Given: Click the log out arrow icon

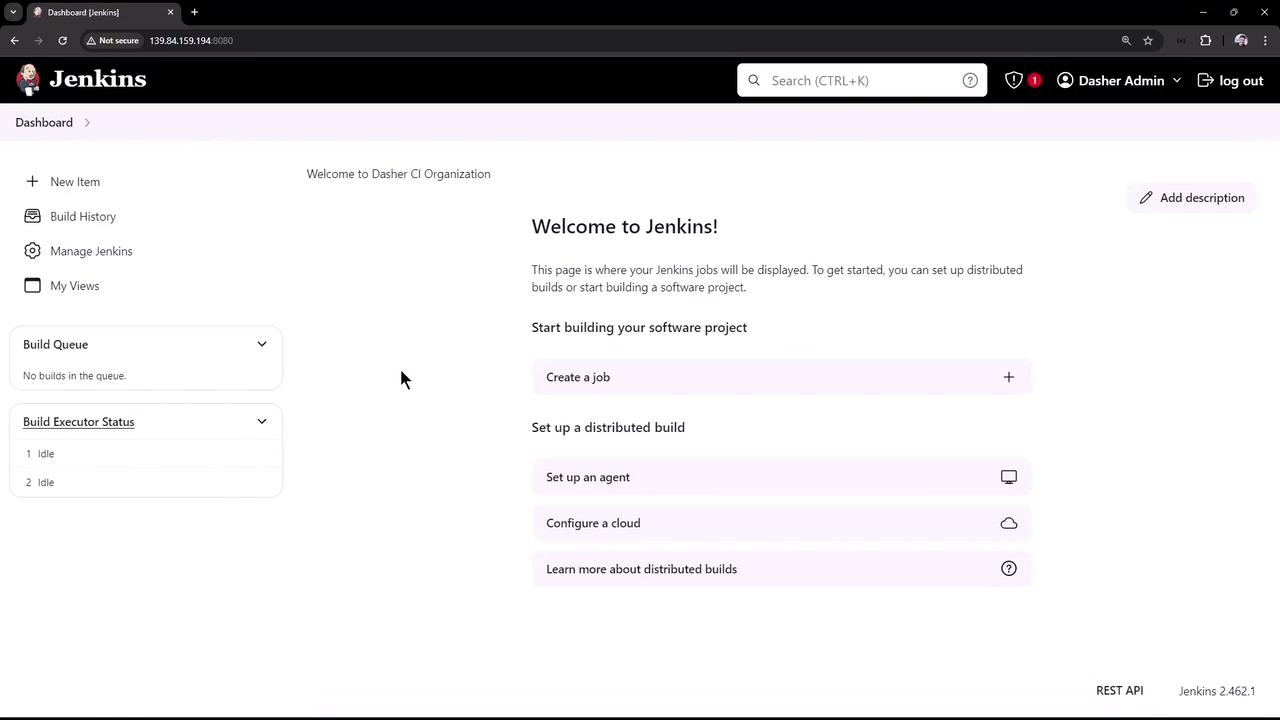Looking at the screenshot, I should 1206,80.
